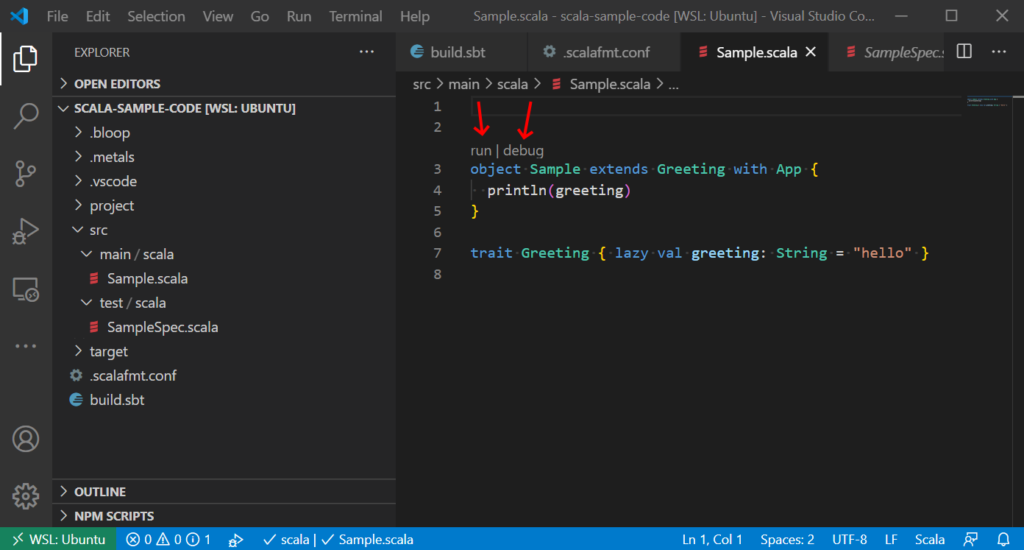Open the Manage gear settings icon

coord(26,495)
